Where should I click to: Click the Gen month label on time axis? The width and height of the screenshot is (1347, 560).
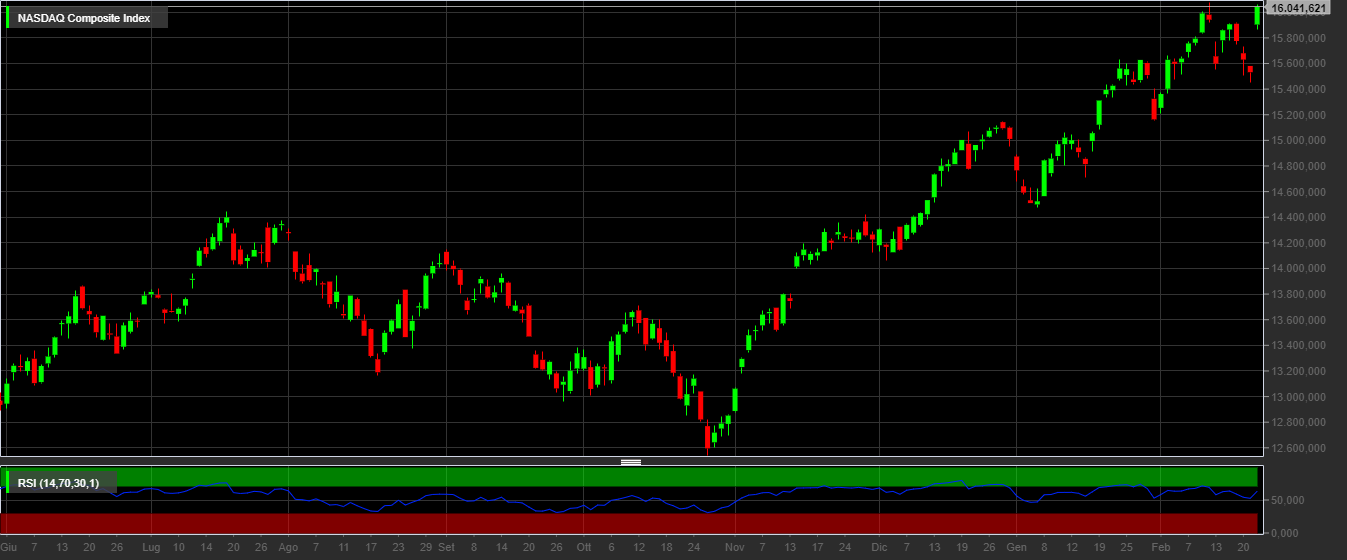click(1017, 548)
